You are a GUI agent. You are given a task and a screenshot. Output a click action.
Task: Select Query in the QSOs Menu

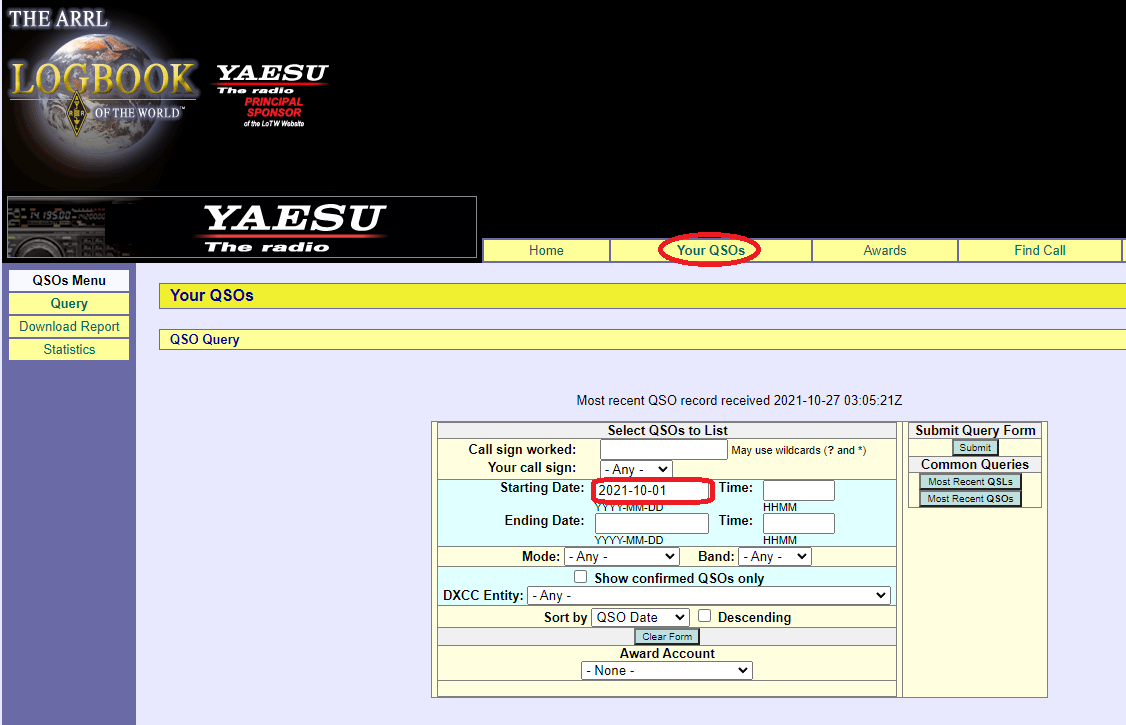tap(69, 304)
